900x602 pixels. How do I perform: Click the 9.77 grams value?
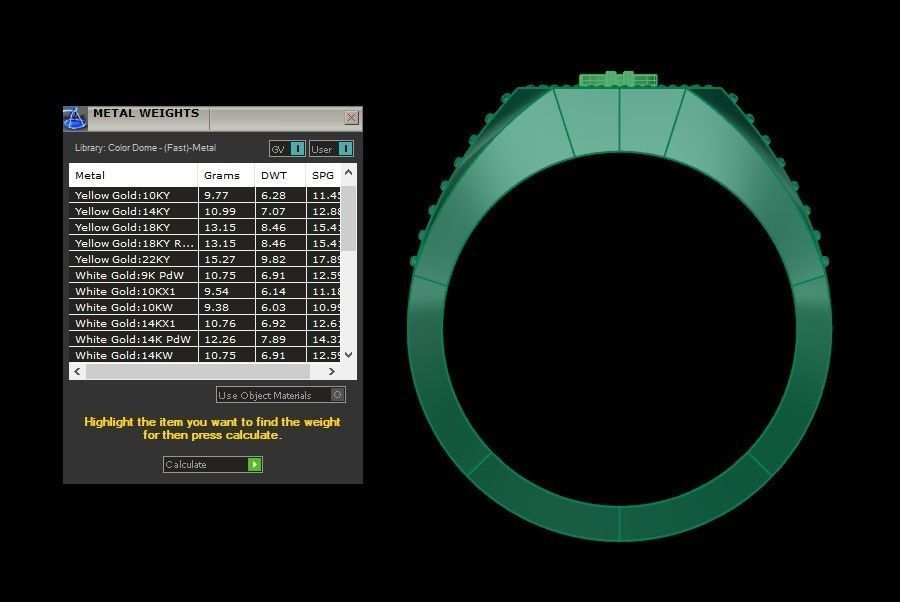point(216,195)
